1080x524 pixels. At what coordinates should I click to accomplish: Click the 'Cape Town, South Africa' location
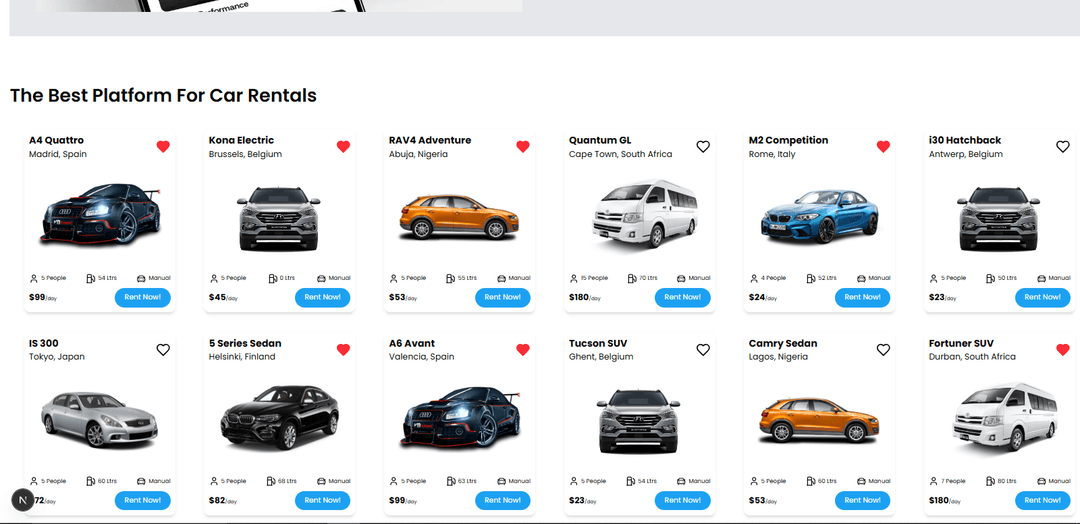pyautogui.click(x=621, y=154)
